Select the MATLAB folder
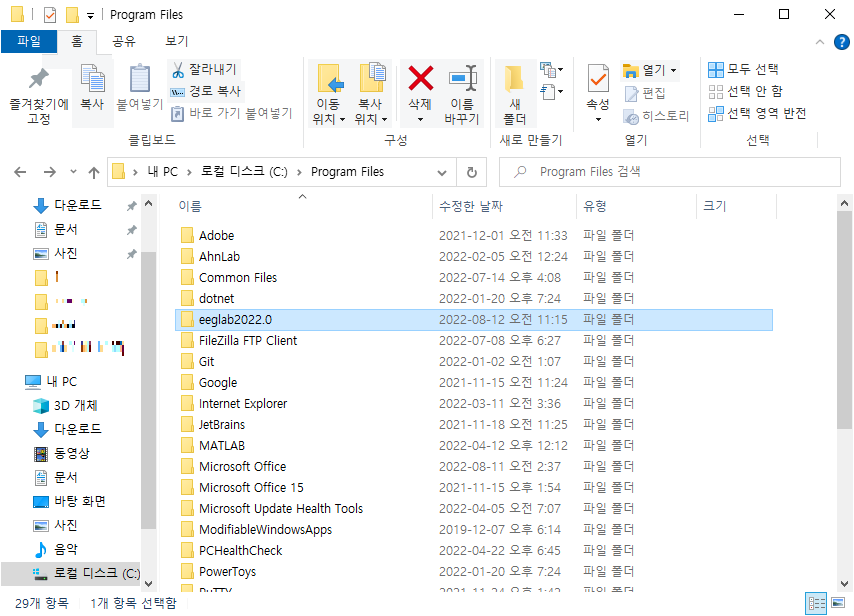 coord(474,446)
